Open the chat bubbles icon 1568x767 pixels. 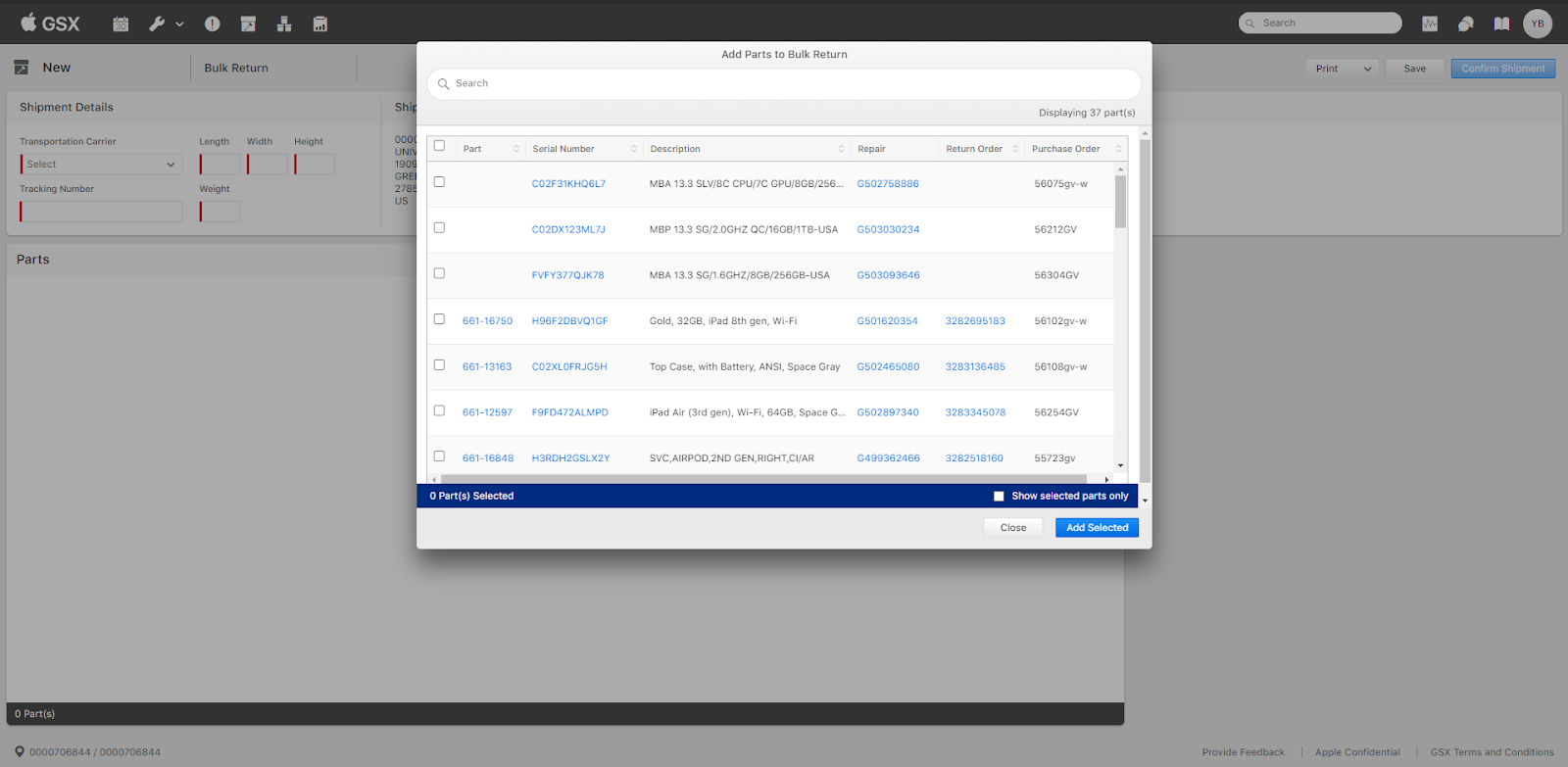(x=1466, y=24)
